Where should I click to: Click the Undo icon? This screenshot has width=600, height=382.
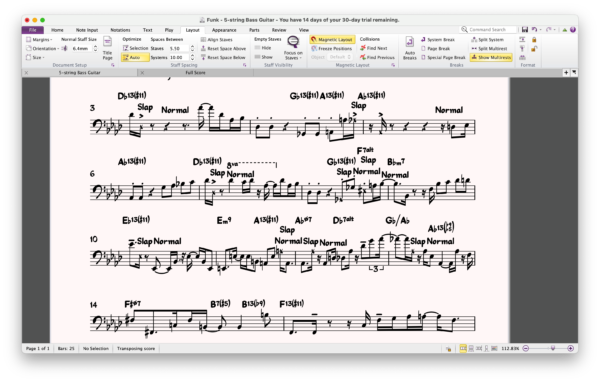pos(535,29)
